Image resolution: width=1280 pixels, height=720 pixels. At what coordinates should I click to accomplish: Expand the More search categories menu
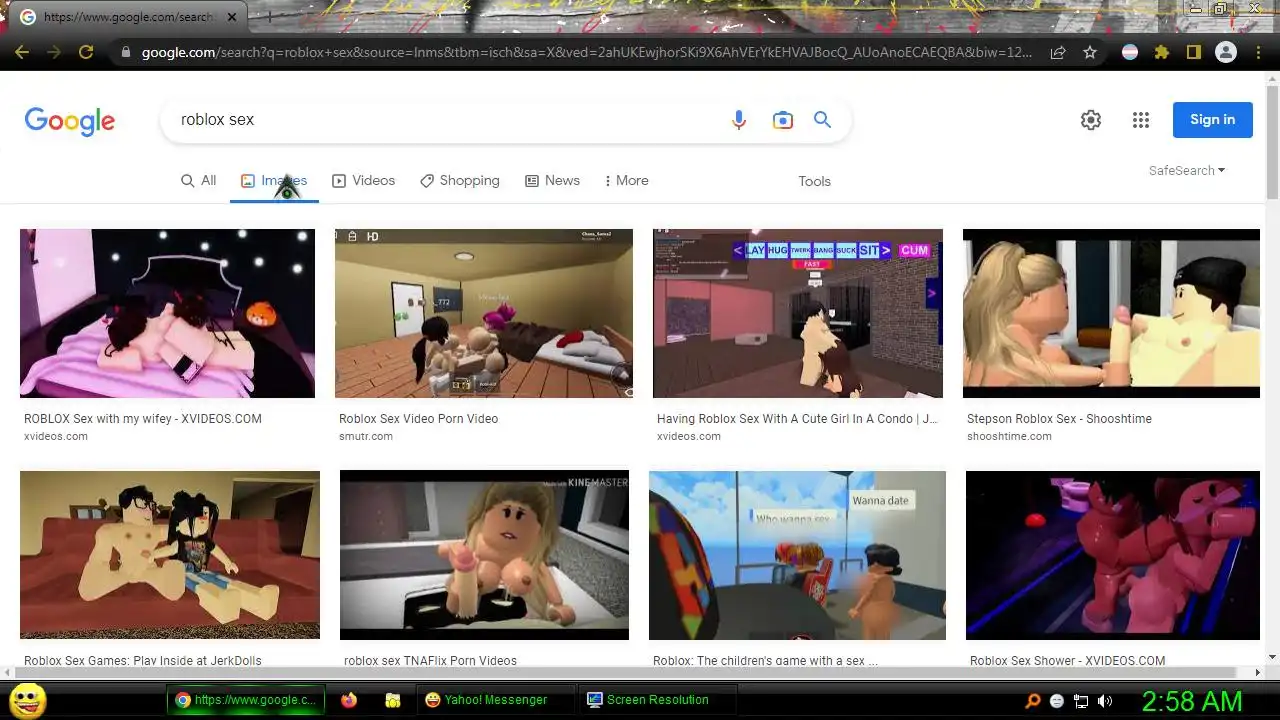point(627,180)
